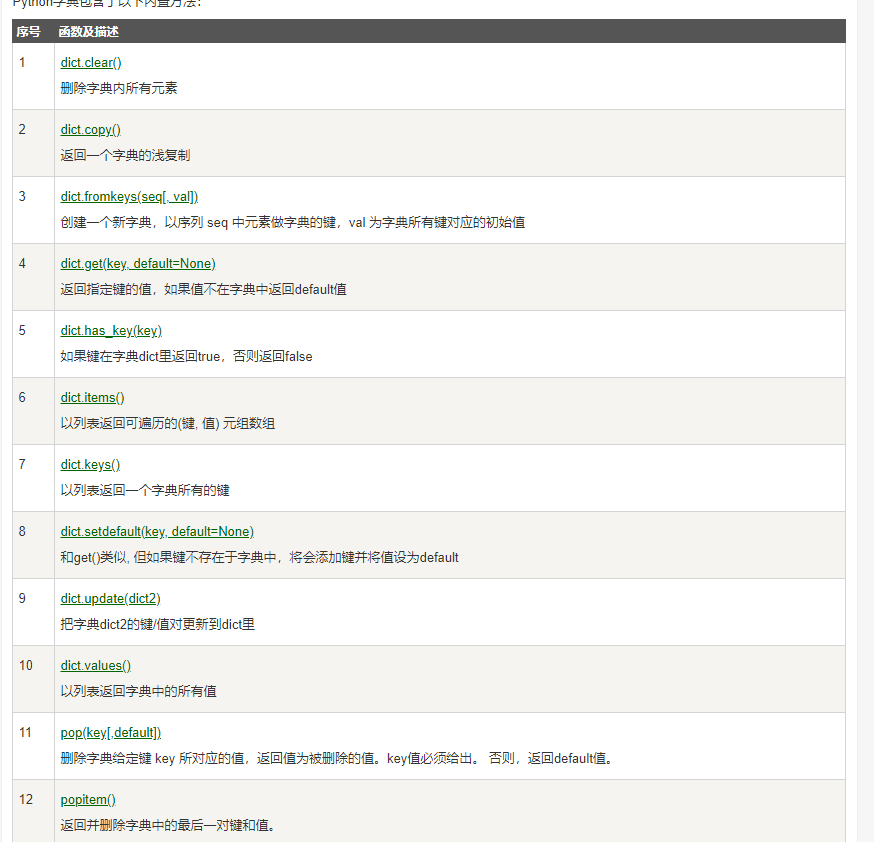Click the dict.update(dict2) link
Viewport: 874px width, 842px height.
(110, 598)
